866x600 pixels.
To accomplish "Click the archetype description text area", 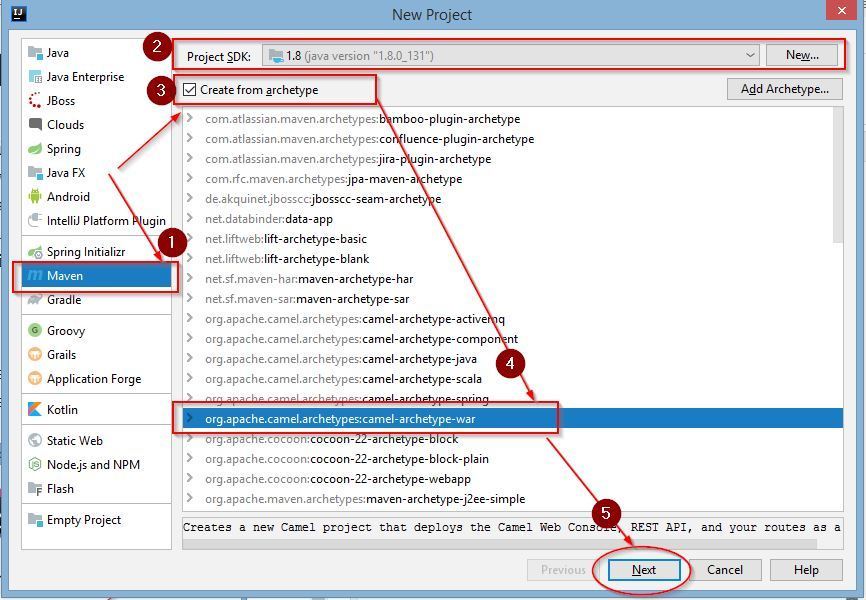I will click(512, 527).
